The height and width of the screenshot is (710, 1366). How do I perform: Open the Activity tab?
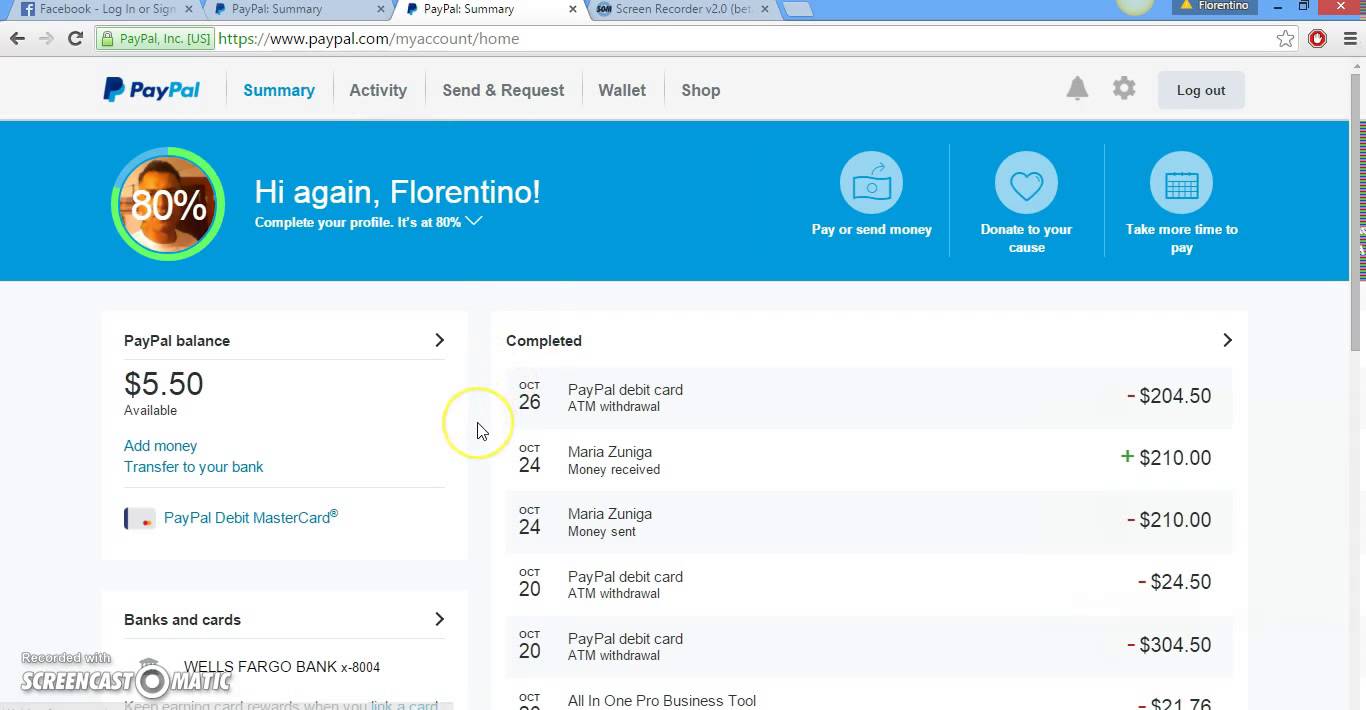pos(378,90)
